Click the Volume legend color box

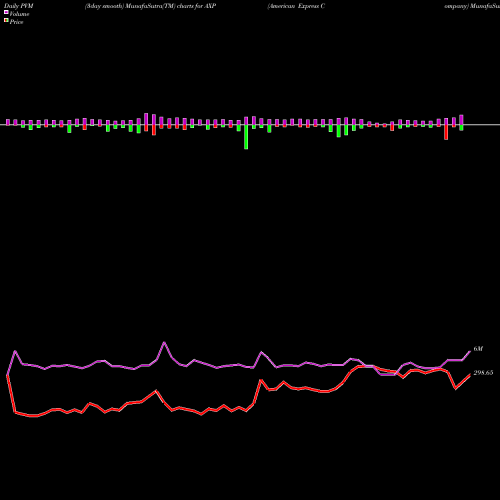tap(6, 12)
